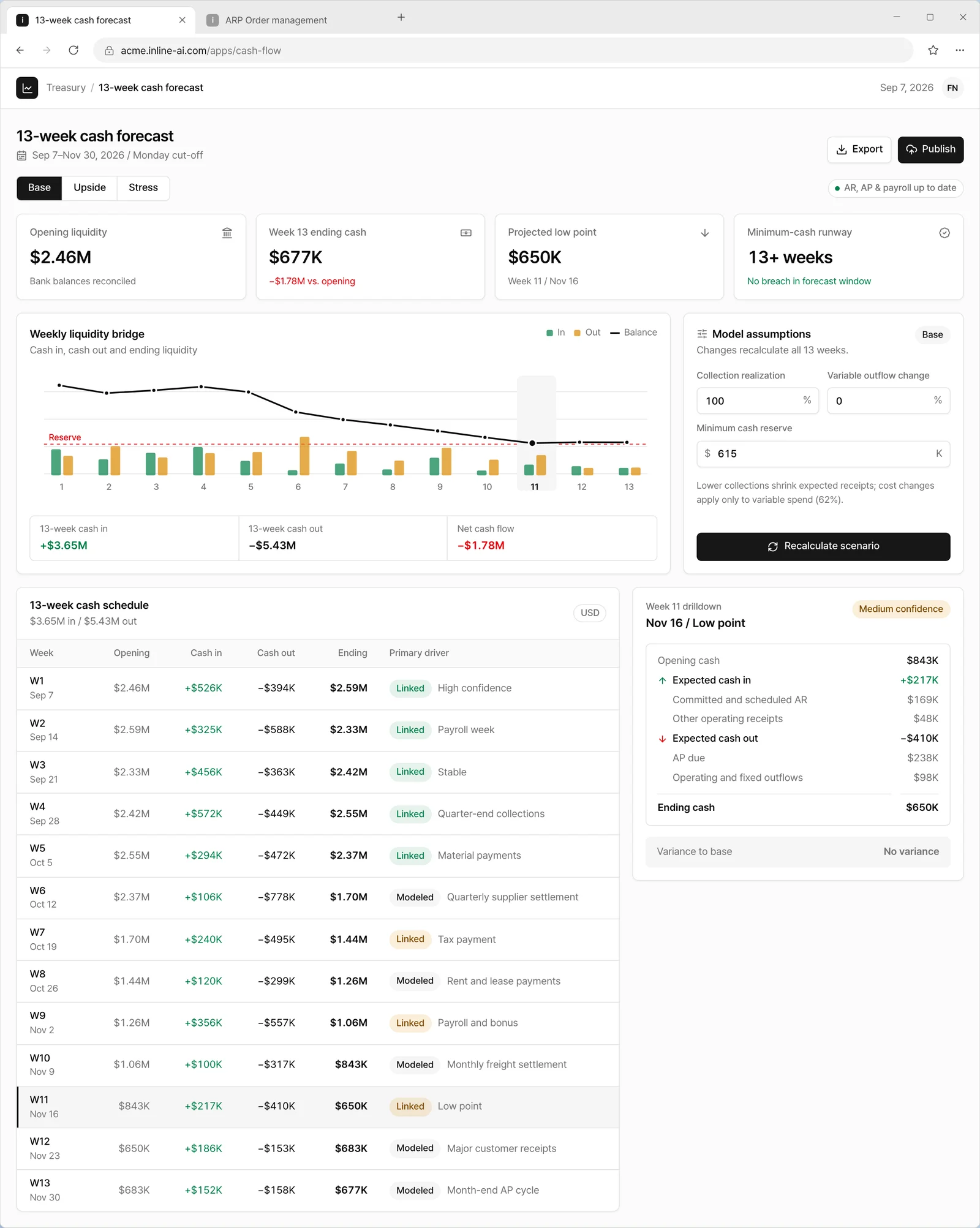This screenshot has width=980, height=1228.
Task: Click the sliders icon beside Model assumptions
Action: tap(702, 334)
